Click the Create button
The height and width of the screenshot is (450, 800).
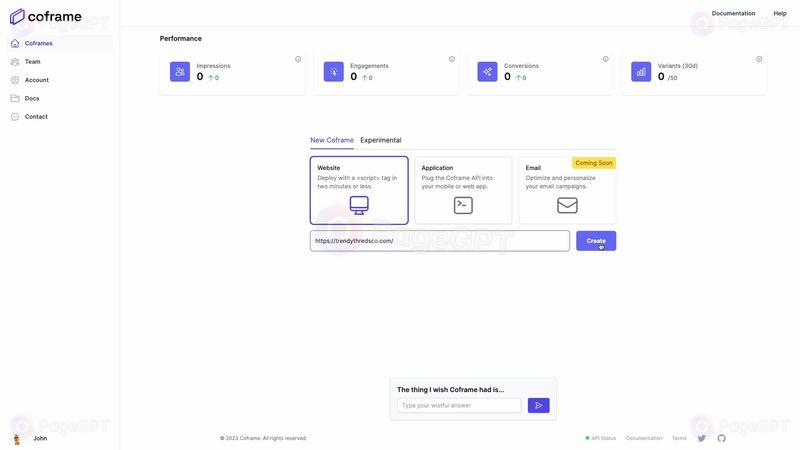tap(596, 241)
